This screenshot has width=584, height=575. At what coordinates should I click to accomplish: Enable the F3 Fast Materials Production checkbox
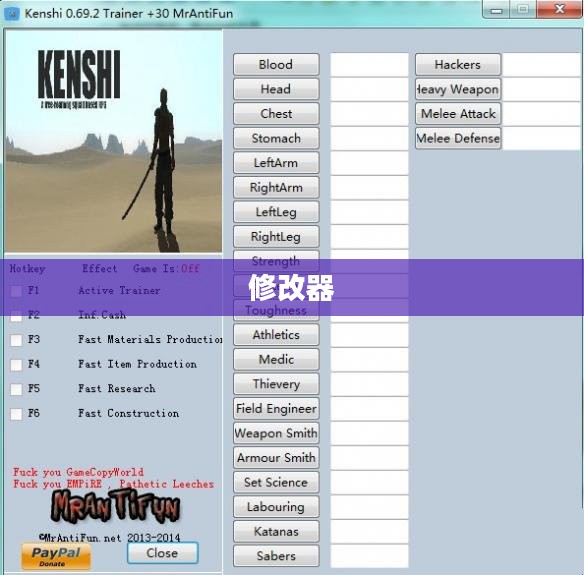tap(16, 340)
